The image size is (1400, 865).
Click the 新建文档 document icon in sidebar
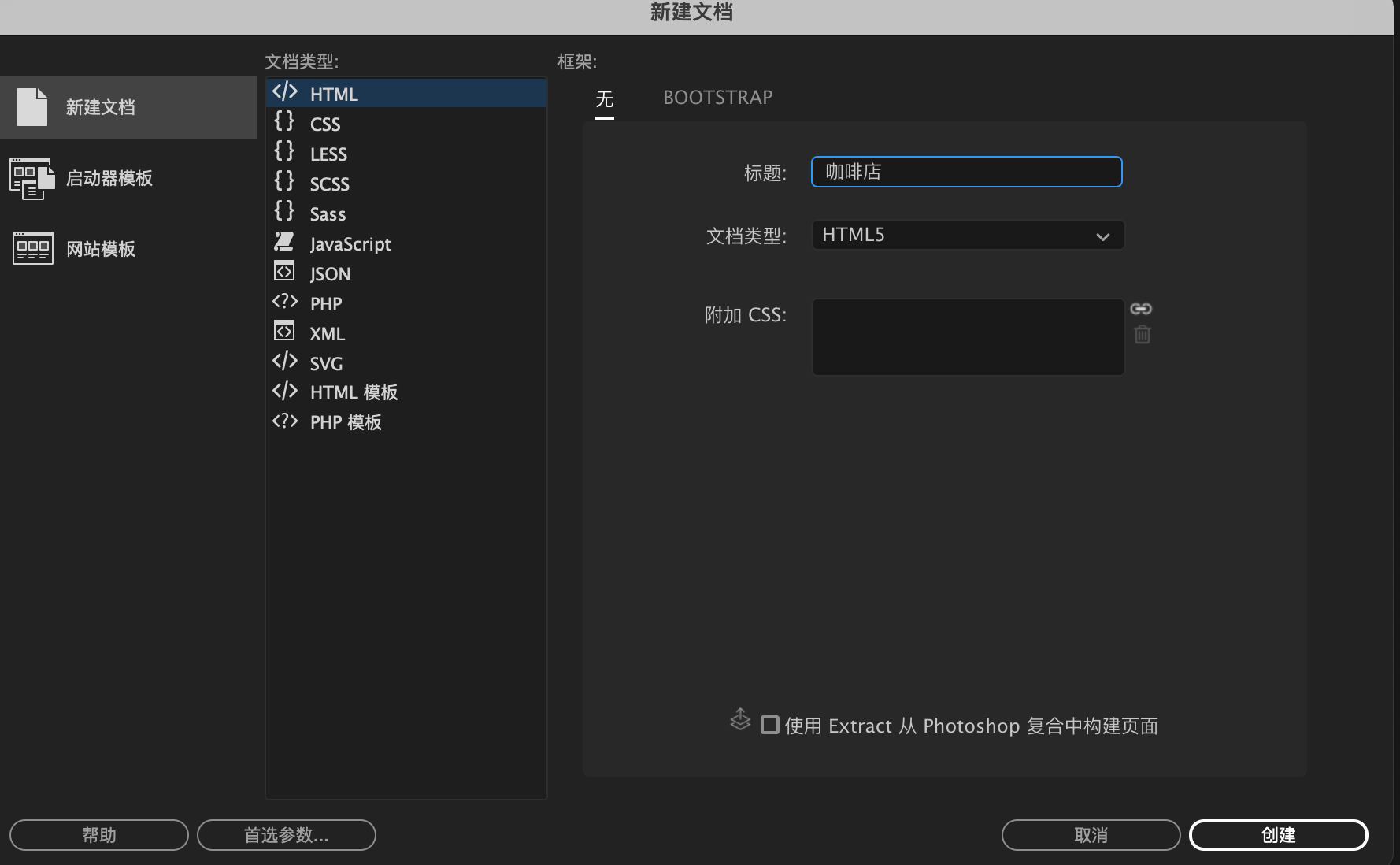(32, 106)
